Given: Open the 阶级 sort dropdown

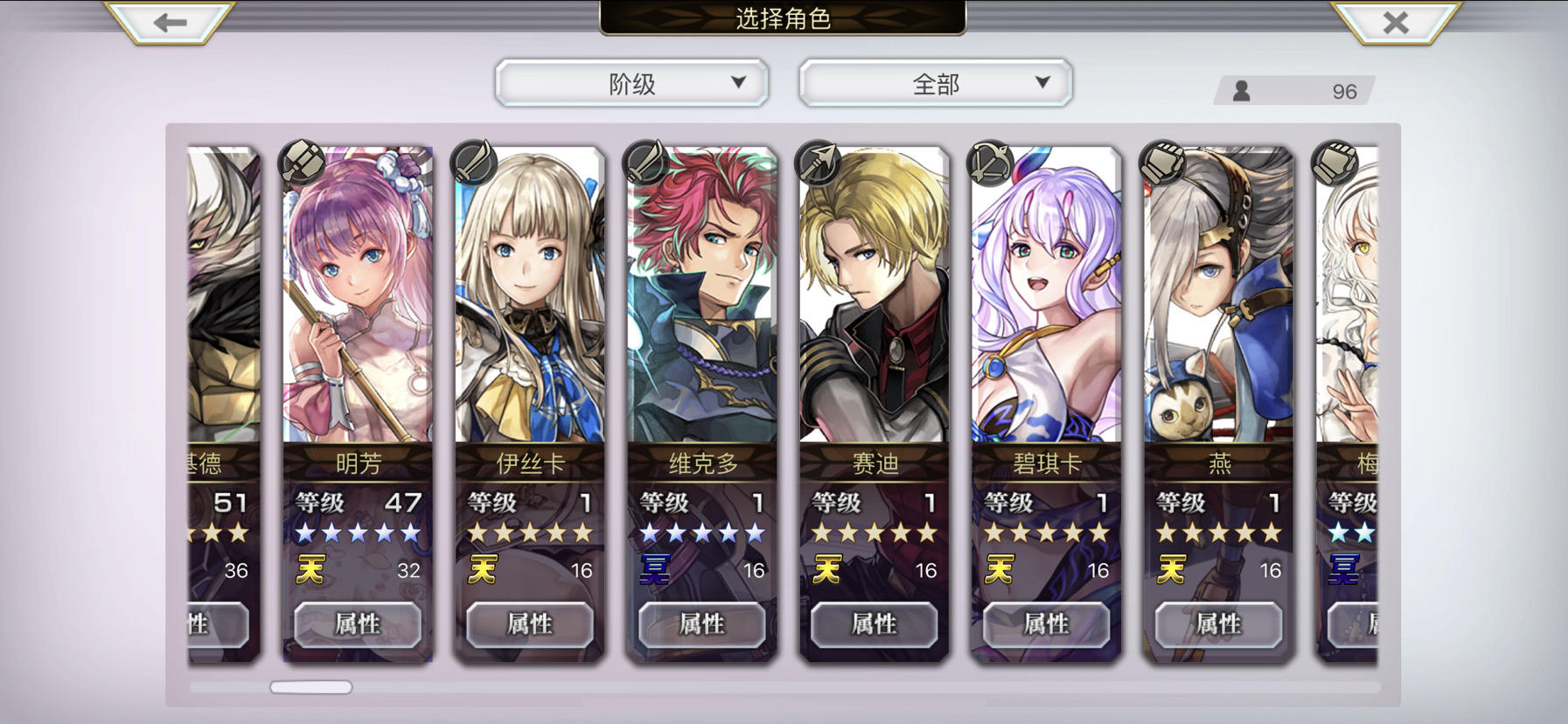Looking at the screenshot, I should click(631, 83).
